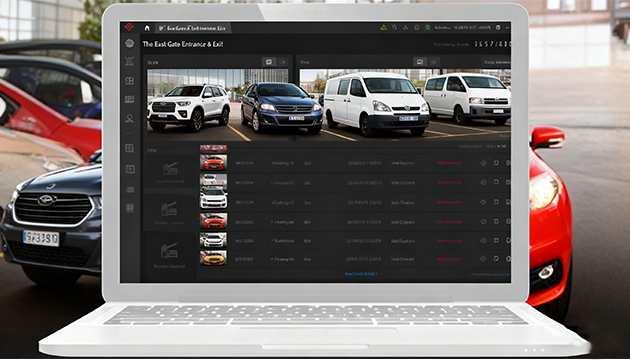Click the icon right of the warning triangle
Image resolution: width=630 pixels, height=360 pixels.
pos(395,27)
